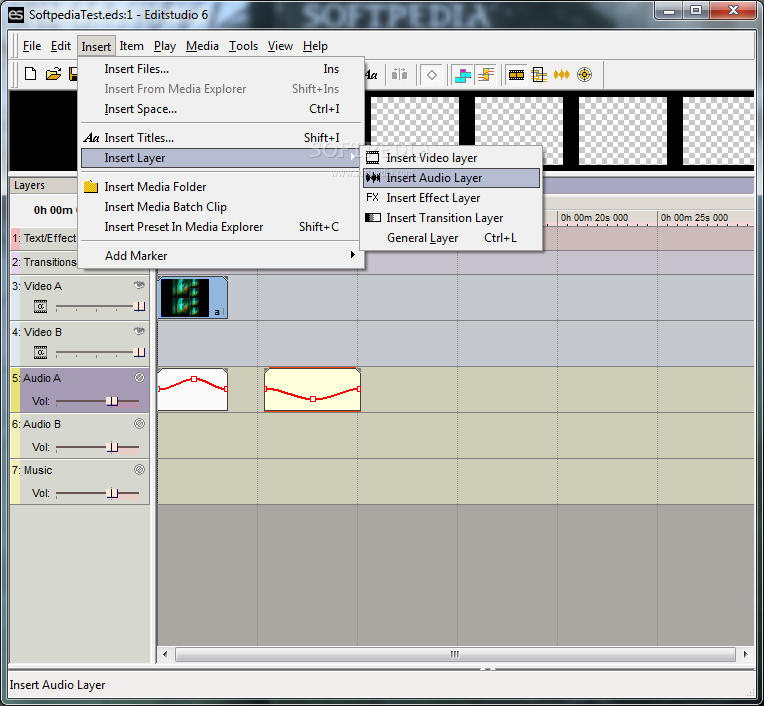Toggle the eye visibility icon for Video B

point(139,331)
